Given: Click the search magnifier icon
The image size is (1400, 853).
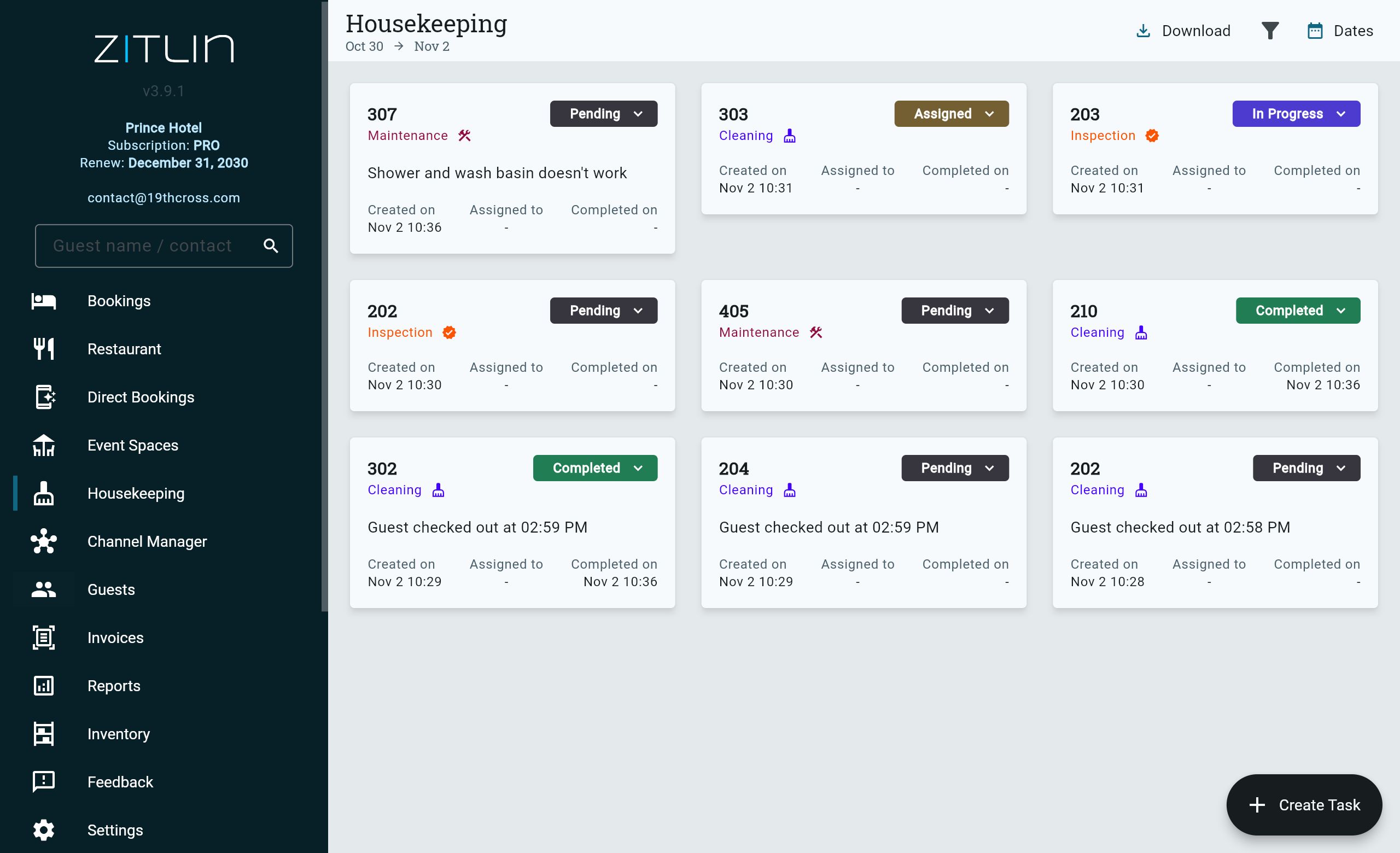Looking at the screenshot, I should click(271, 246).
